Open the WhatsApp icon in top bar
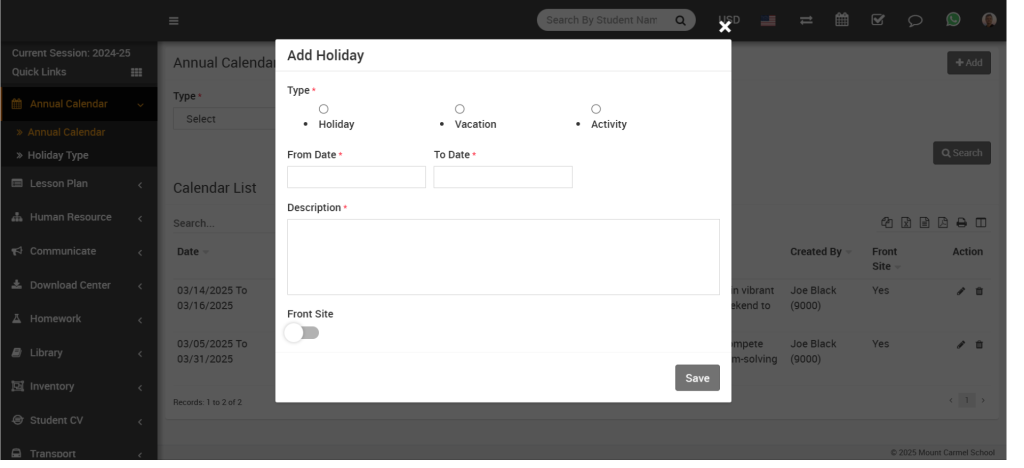The height and width of the screenshot is (468, 1024). (953, 19)
